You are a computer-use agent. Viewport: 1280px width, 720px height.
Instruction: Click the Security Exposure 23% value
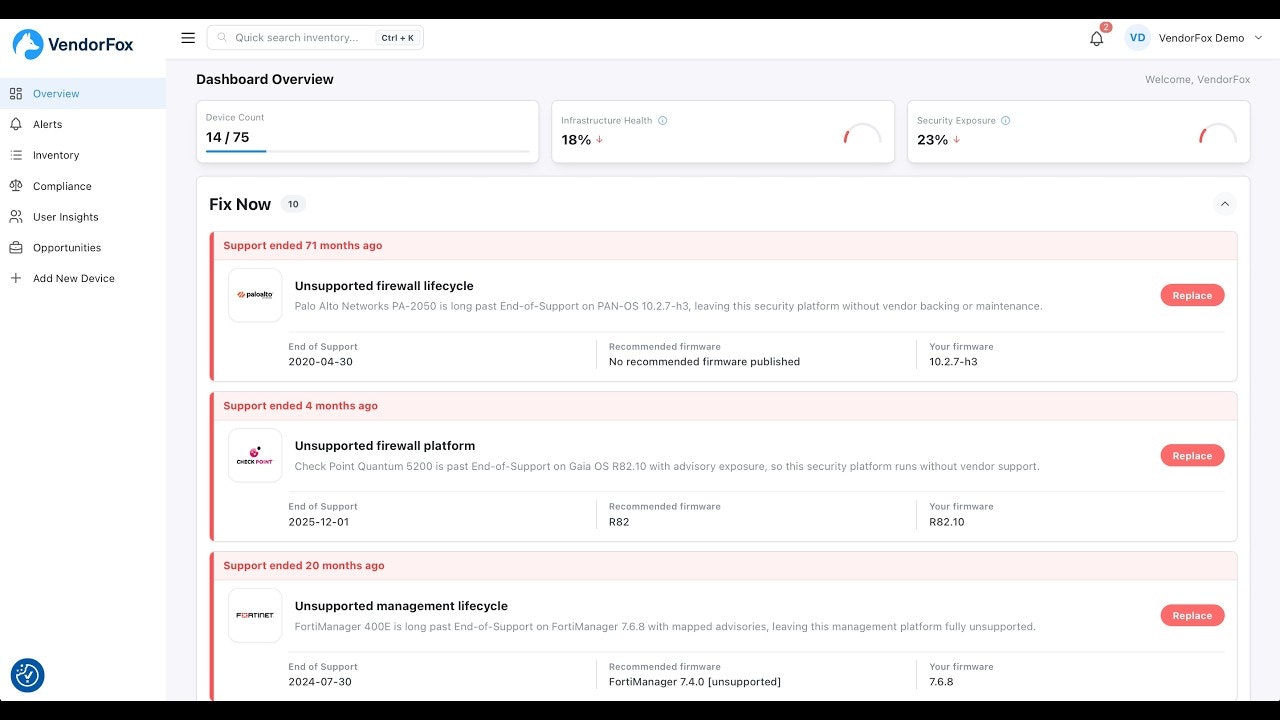(x=932, y=140)
